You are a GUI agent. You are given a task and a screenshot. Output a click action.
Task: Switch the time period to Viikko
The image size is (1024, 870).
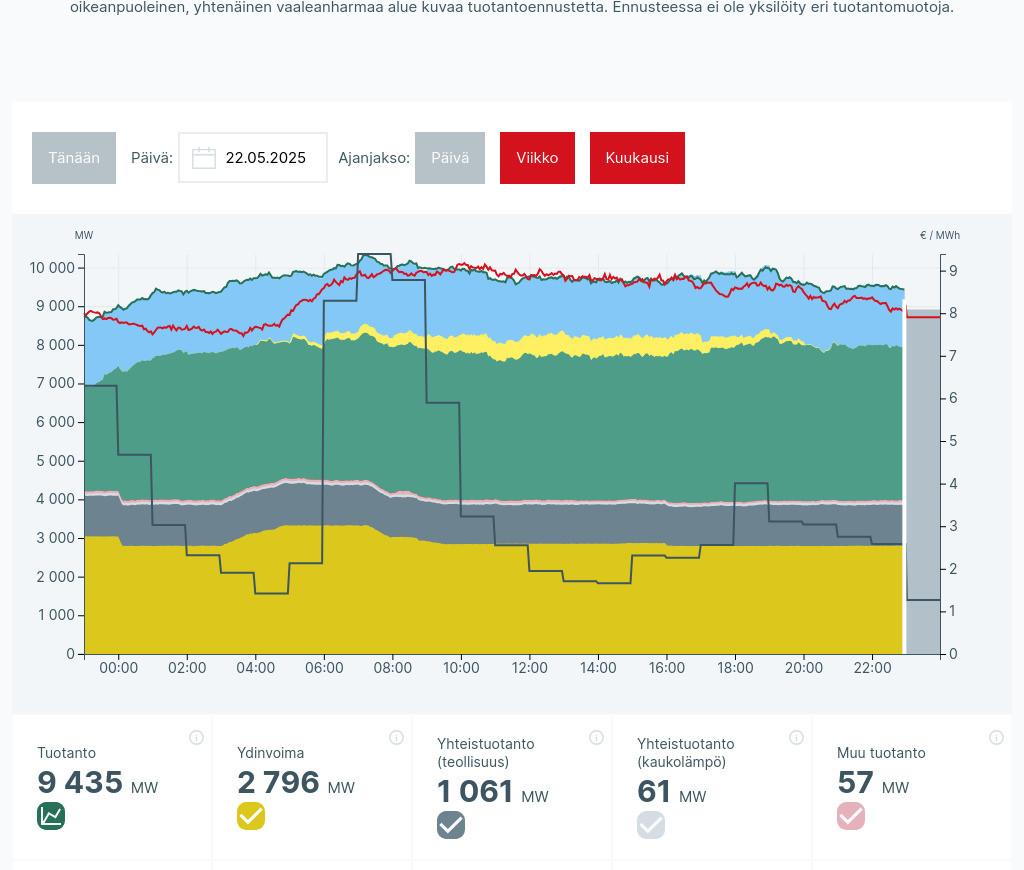point(537,158)
